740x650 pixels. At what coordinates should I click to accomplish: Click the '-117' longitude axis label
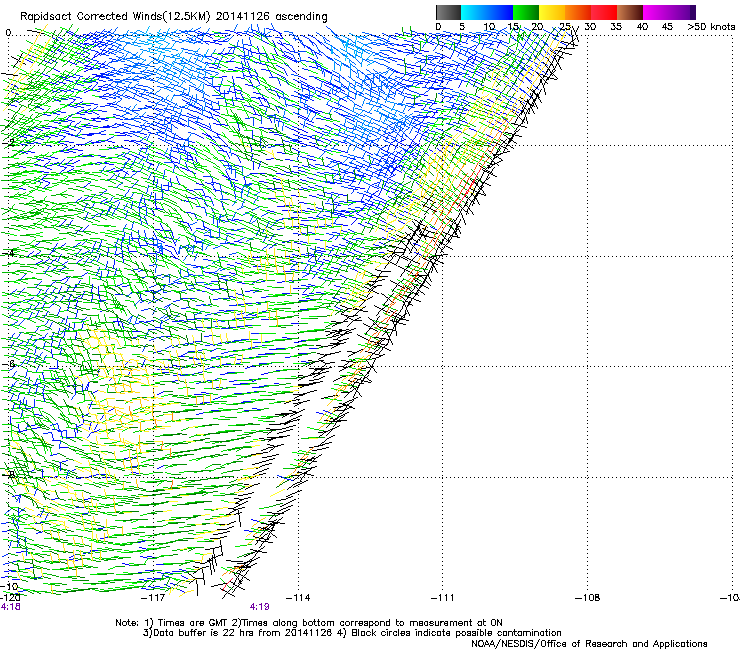pyautogui.click(x=153, y=598)
